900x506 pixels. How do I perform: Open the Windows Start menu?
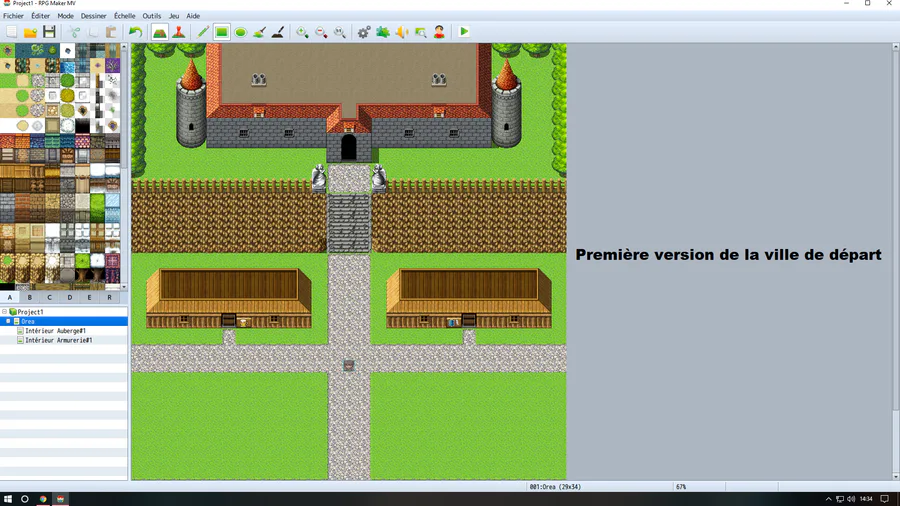(7, 499)
